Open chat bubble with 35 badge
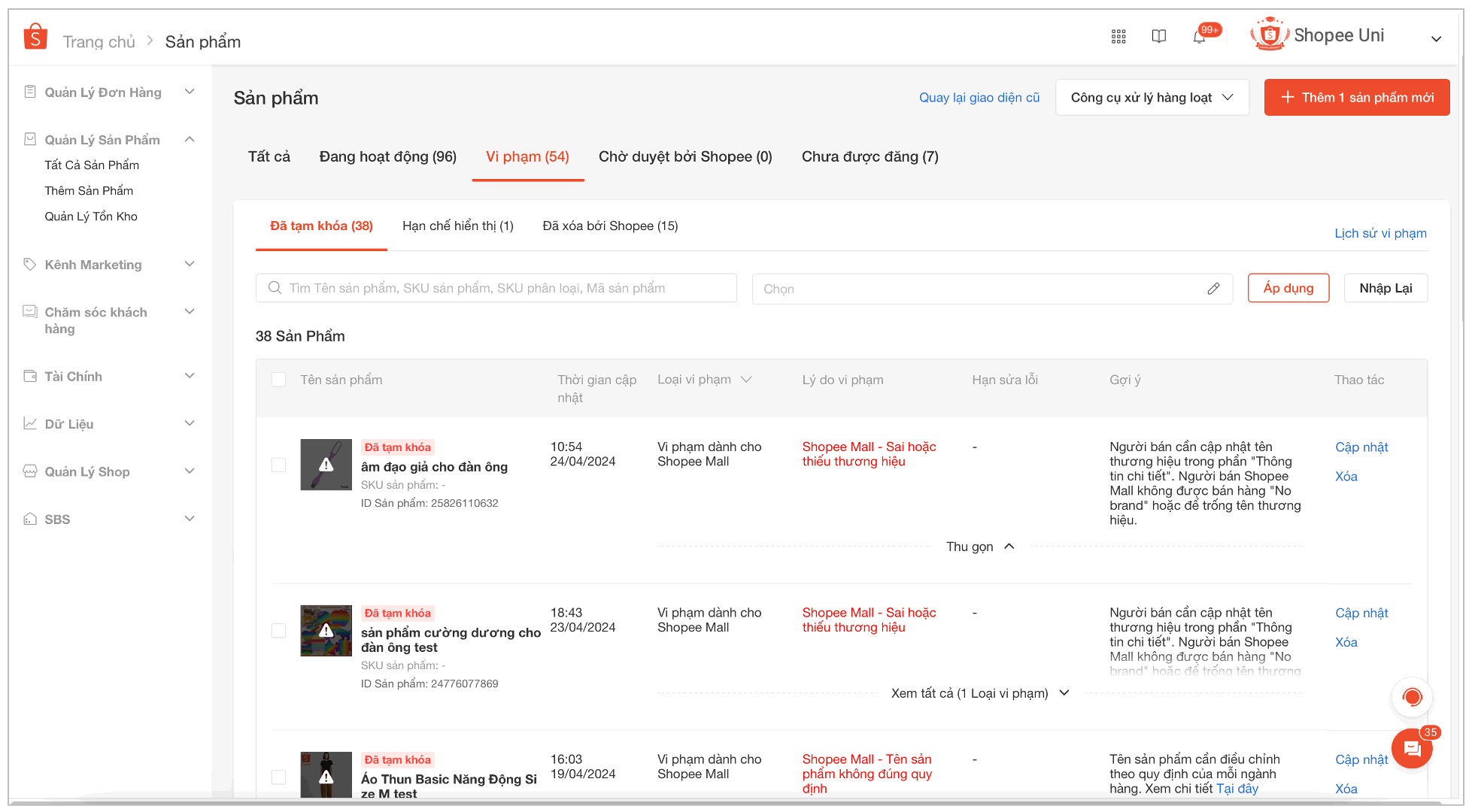 click(1412, 748)
